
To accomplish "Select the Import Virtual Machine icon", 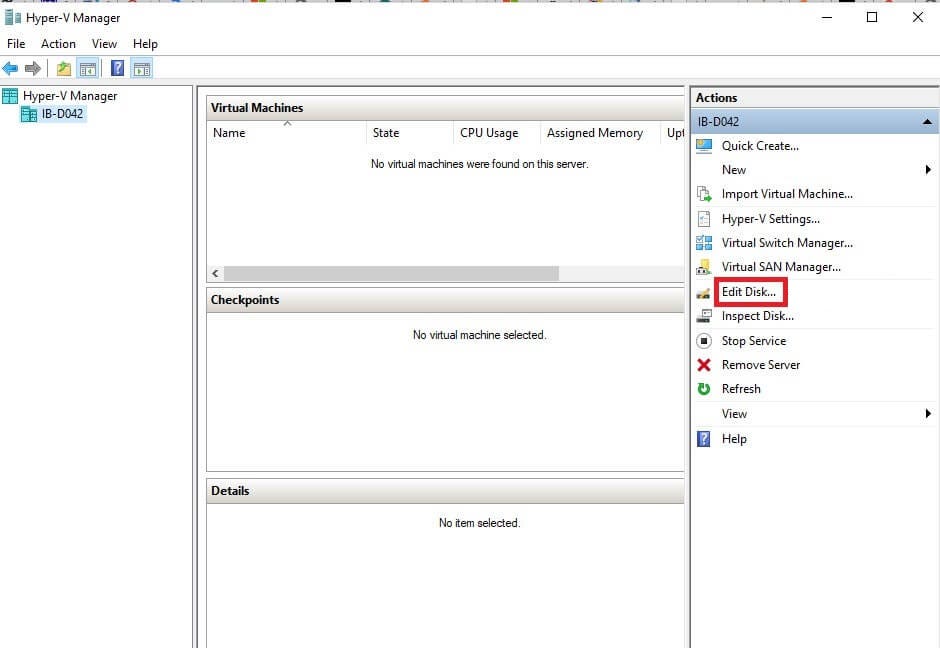I will click(x=706, y=194).
